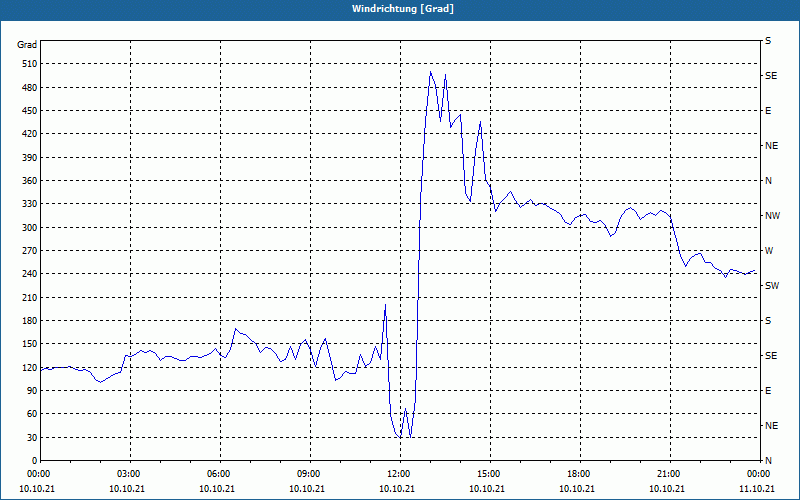Click the 210 degree axis label
This screenshot has width=800, height=500.
click(x=30, y=297)
